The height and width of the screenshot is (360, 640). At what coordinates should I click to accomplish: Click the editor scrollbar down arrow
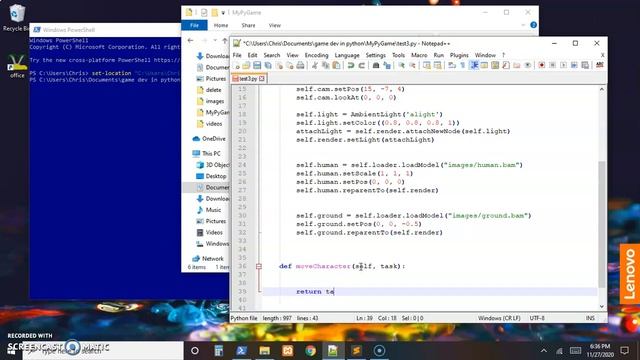coord(602,307)
